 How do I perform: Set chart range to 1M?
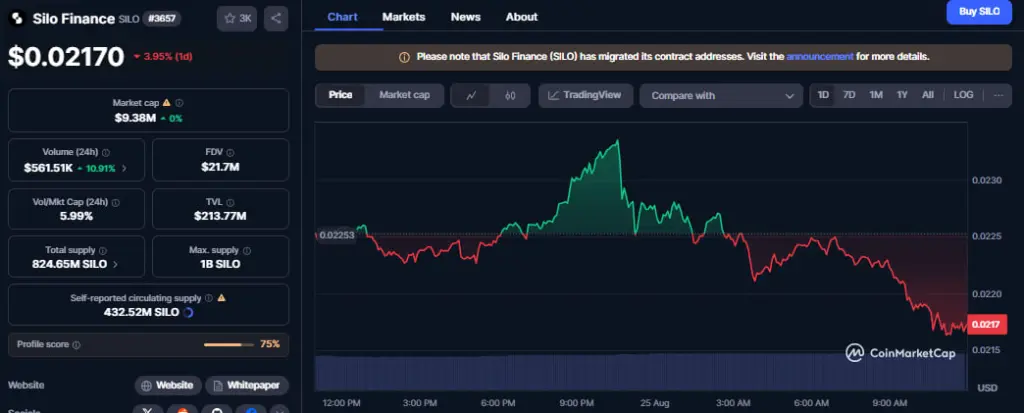click(876, 95)
